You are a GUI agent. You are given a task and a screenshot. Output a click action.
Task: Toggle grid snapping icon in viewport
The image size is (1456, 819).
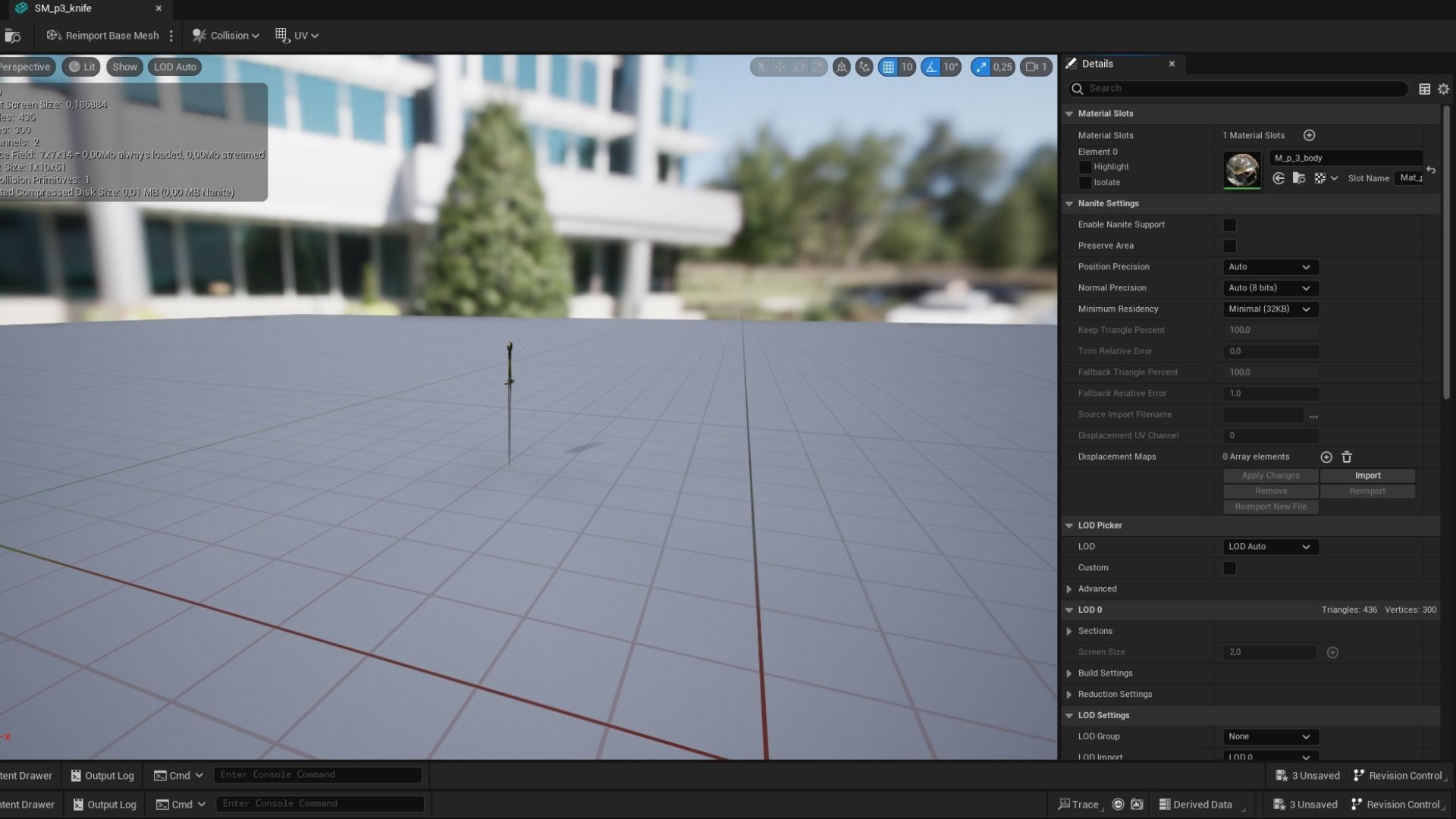click(x=888, y=67)
